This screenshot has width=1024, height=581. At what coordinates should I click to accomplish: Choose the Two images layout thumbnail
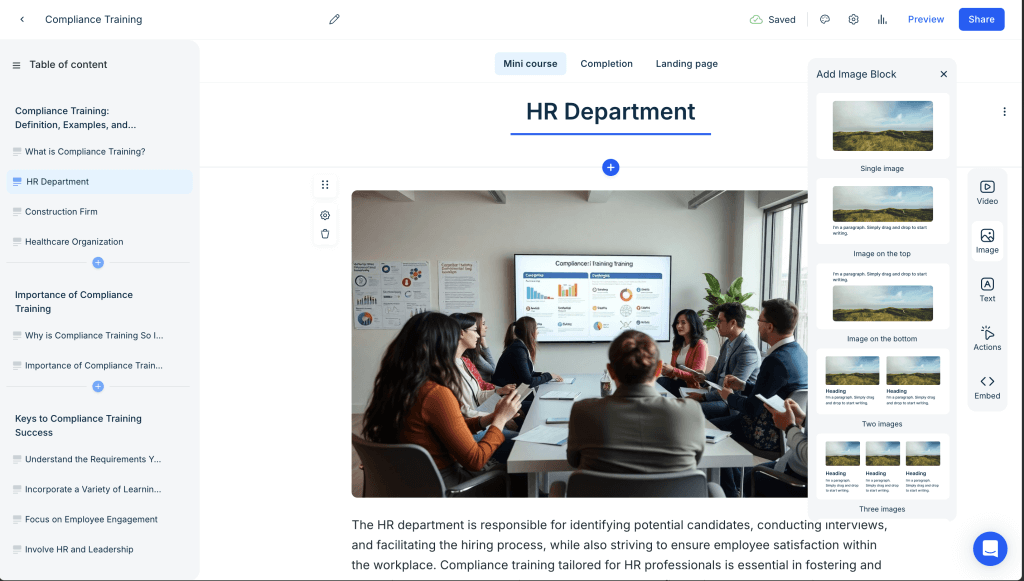point(882,381)
